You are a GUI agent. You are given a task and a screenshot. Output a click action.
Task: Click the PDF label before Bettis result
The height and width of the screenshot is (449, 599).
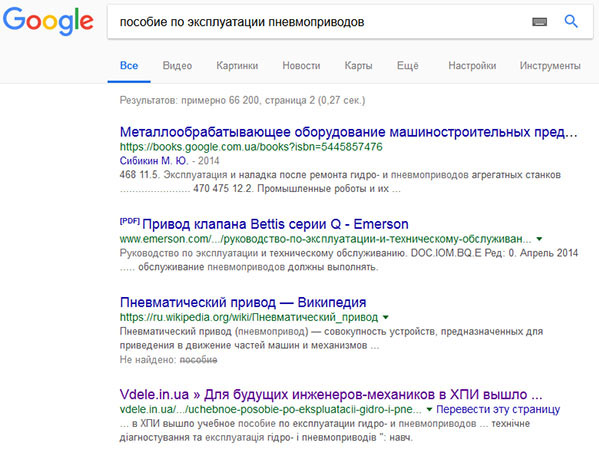click(x=130, y=221)
